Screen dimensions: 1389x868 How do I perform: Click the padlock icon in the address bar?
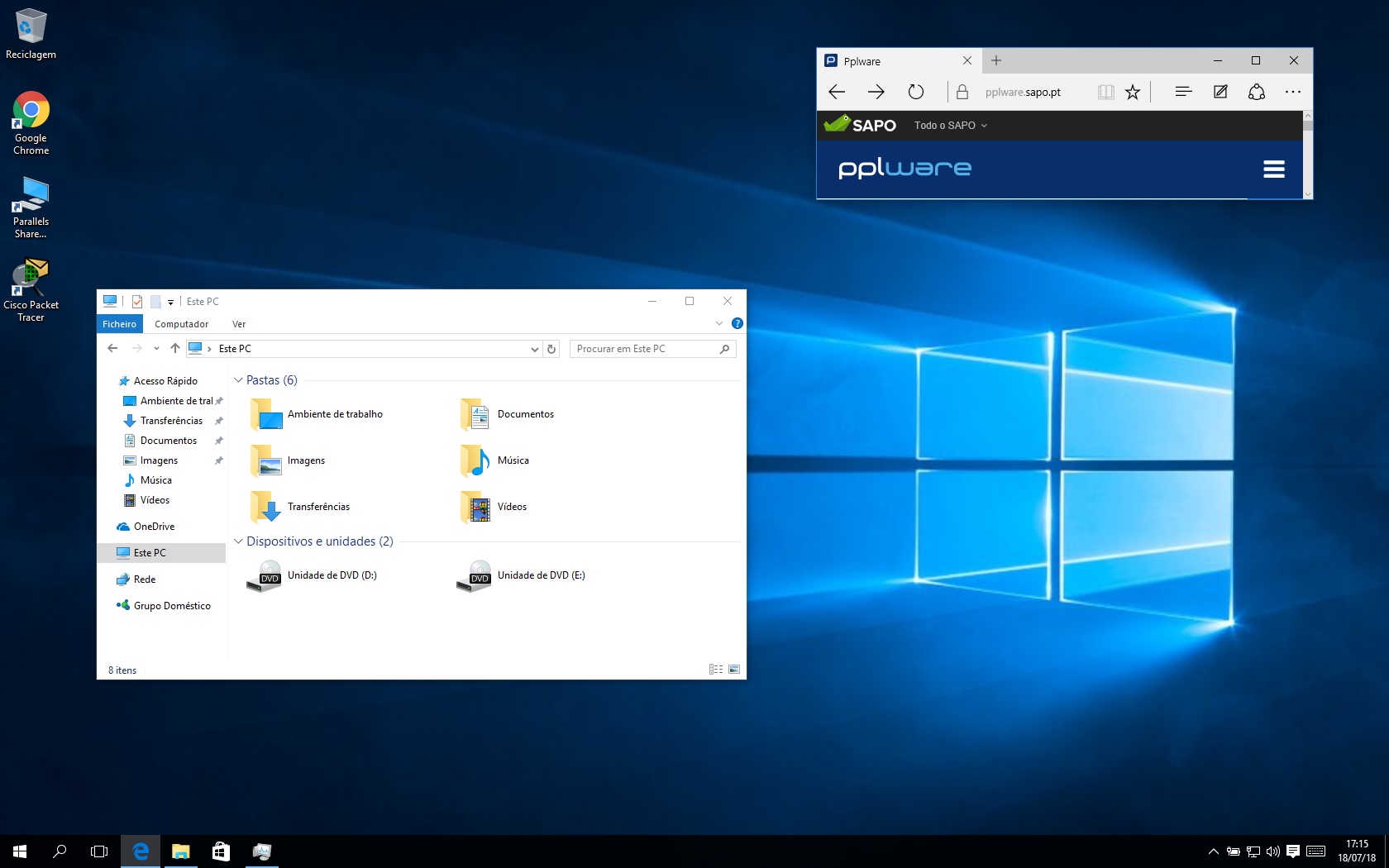[x=962, y=92]
